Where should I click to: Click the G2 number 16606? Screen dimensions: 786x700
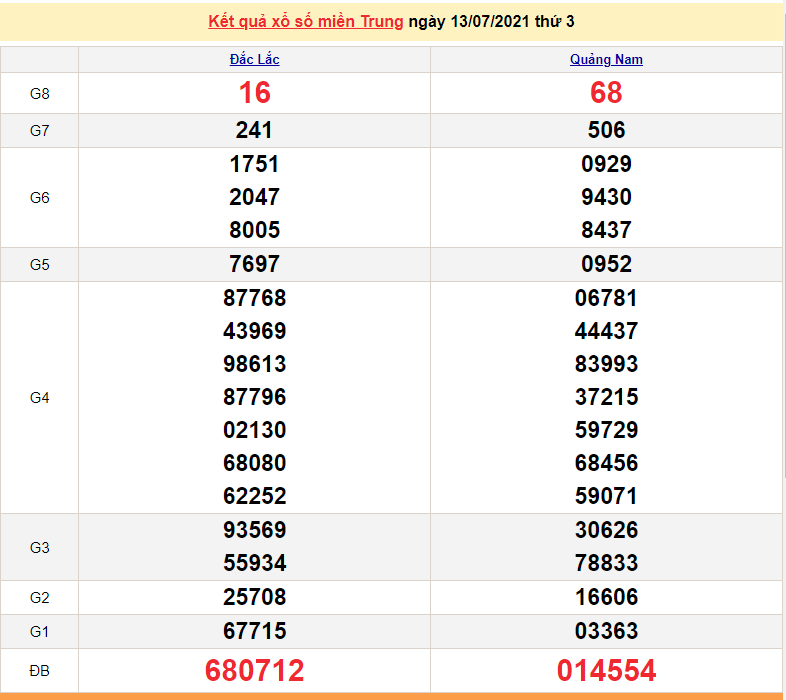[606, 597]
